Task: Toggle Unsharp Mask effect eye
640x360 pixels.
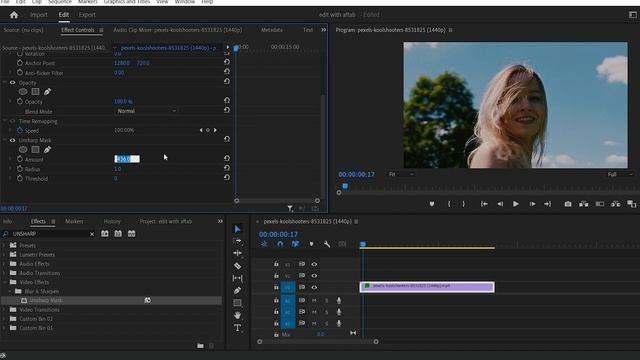Action: click(x=12, y=140)
